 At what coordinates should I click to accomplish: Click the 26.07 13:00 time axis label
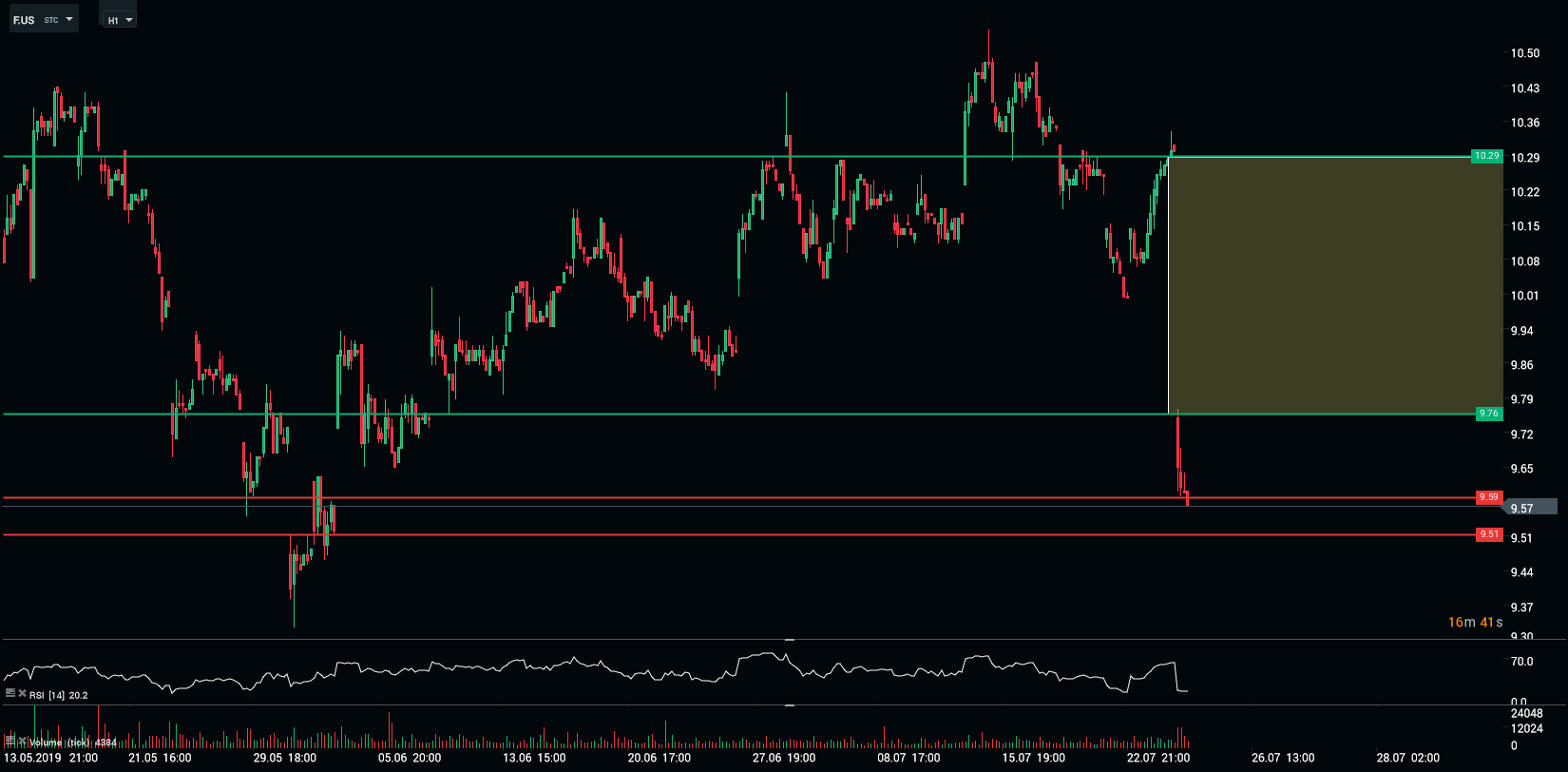tap(1283, 758)
